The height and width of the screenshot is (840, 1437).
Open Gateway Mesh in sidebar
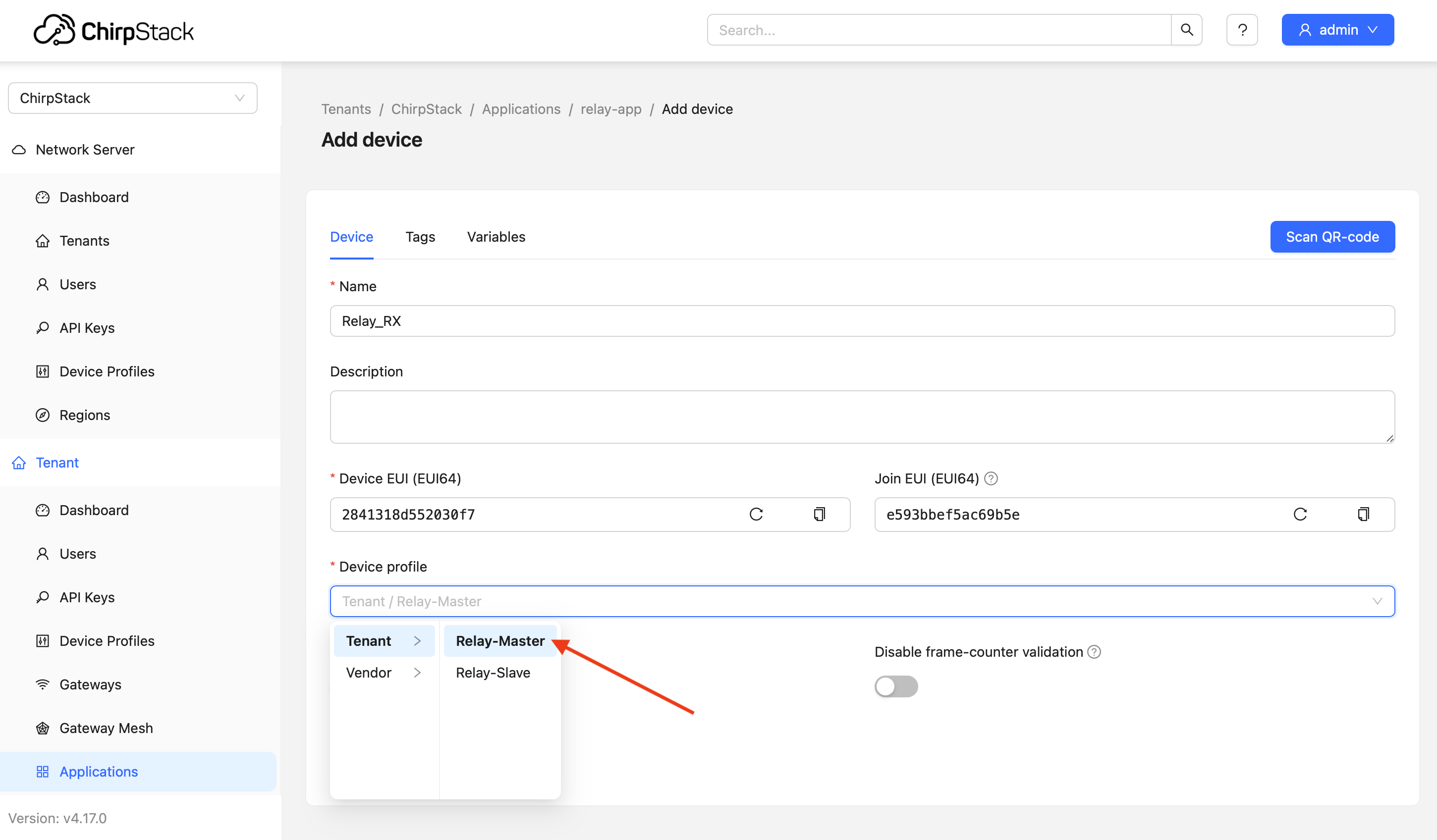[106, 728]
